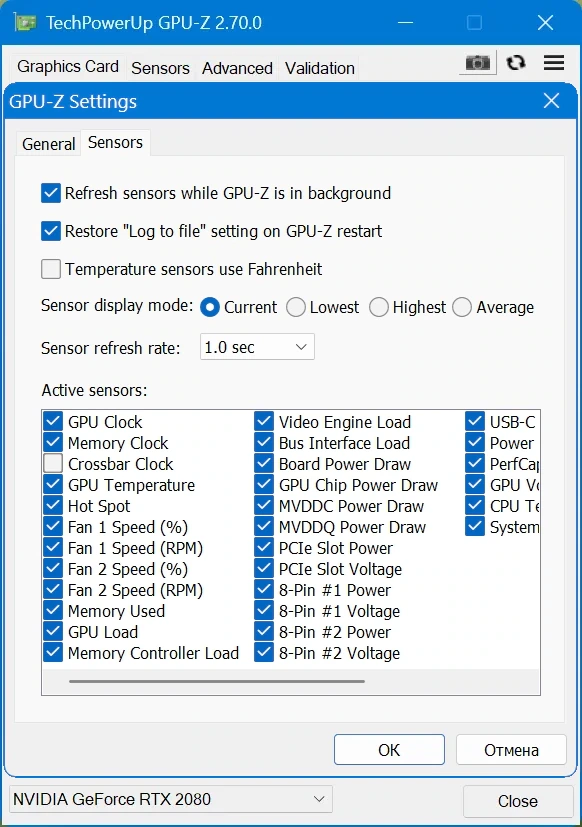The width and height of the screenshot is (582, 827).
Task: Choose Average sensor display mode
Action: (x=462, y=307)
